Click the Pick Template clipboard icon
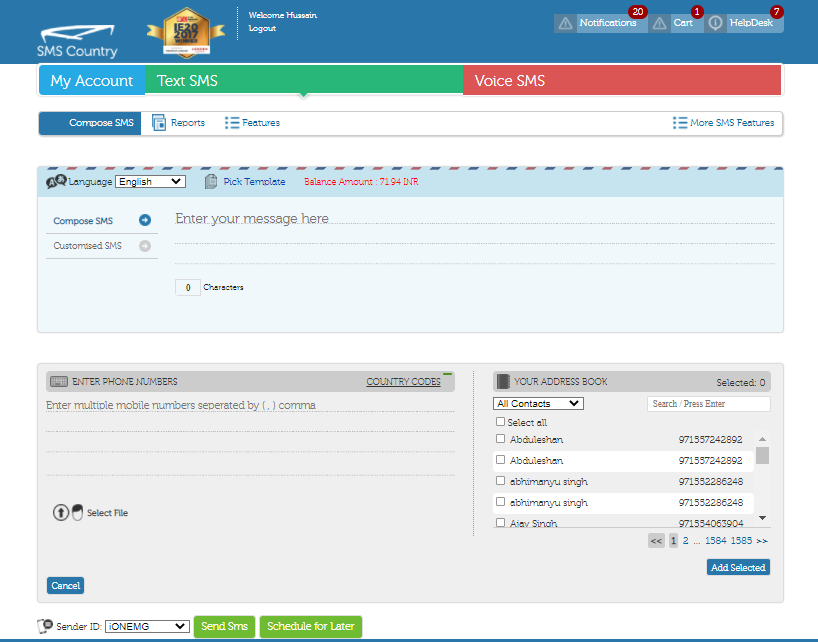Image resolution: width=818 pixels, height=642 pixels. (211, 182)
